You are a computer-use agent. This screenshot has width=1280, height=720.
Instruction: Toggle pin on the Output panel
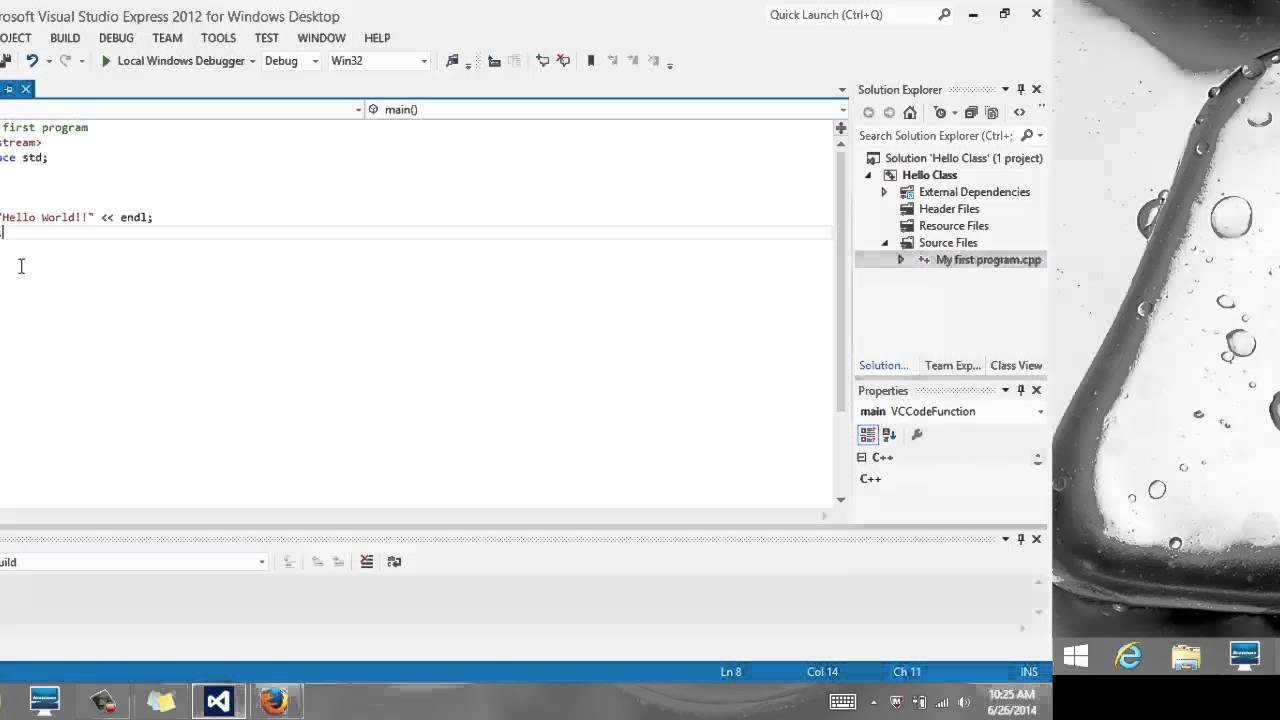1021,539
